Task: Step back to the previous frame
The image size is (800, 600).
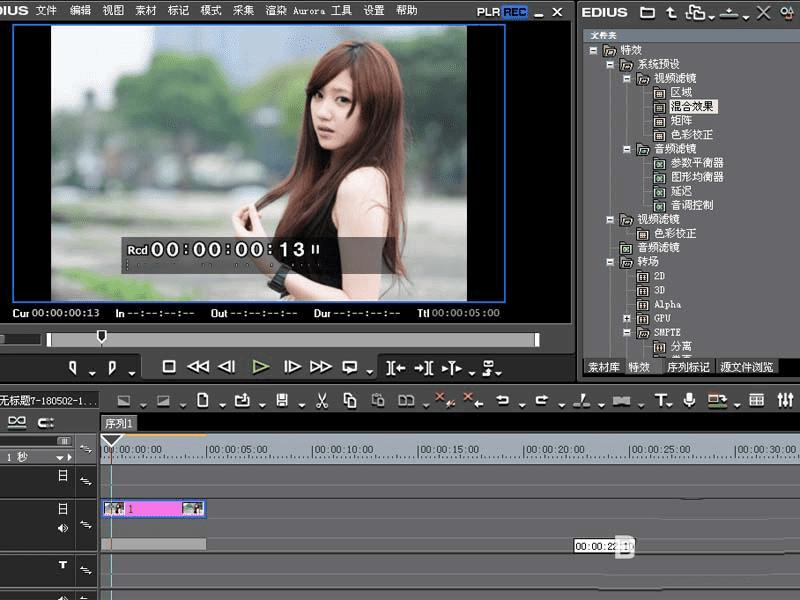Action: (x=227, y=367)
